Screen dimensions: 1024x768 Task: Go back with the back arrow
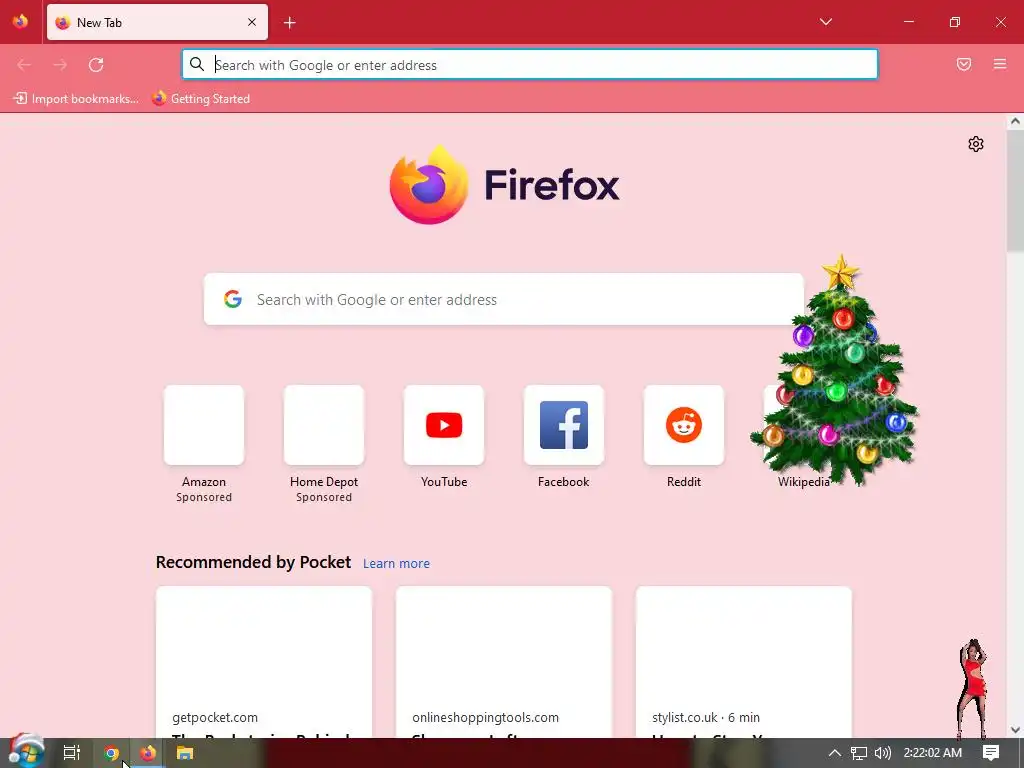(24, 65)
